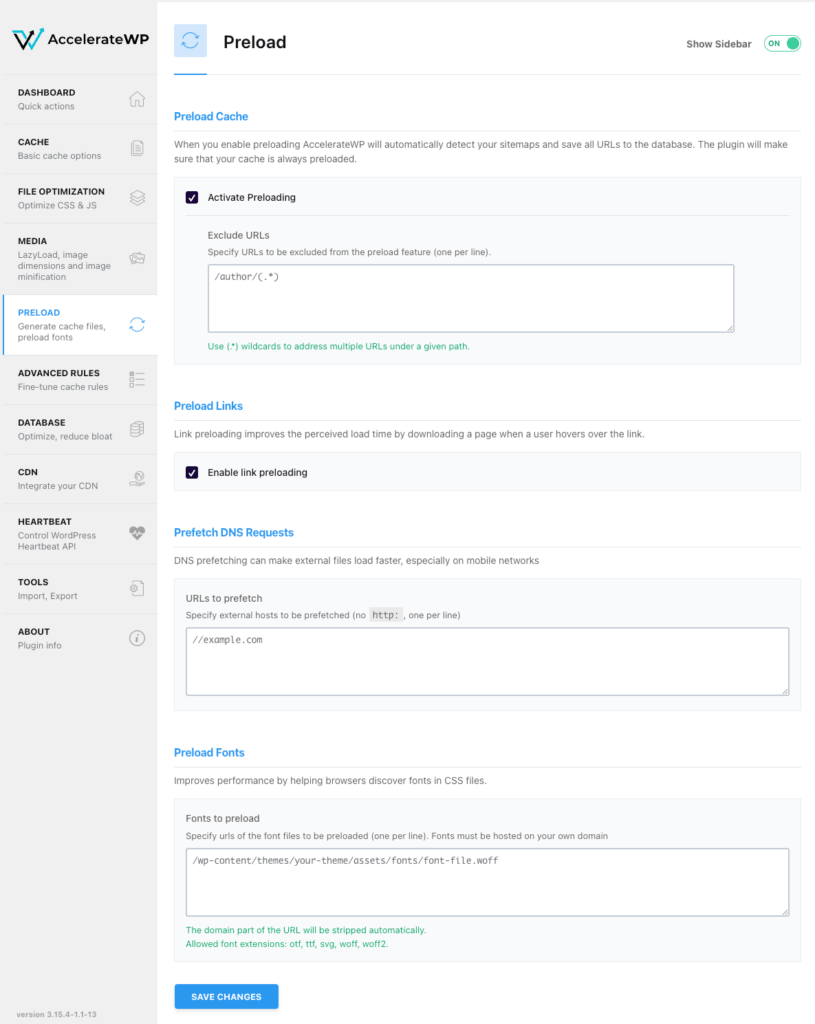Click inside the Exclude URLs text box
Viewport: 815px width, 1024px height.
470,297
